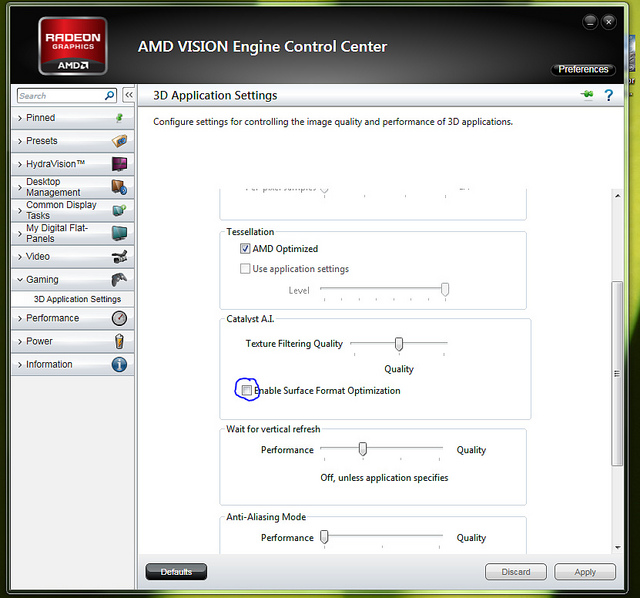The image size is (640, 598).
Task: Click the Desktop Management icon
Action: [120, 187]
